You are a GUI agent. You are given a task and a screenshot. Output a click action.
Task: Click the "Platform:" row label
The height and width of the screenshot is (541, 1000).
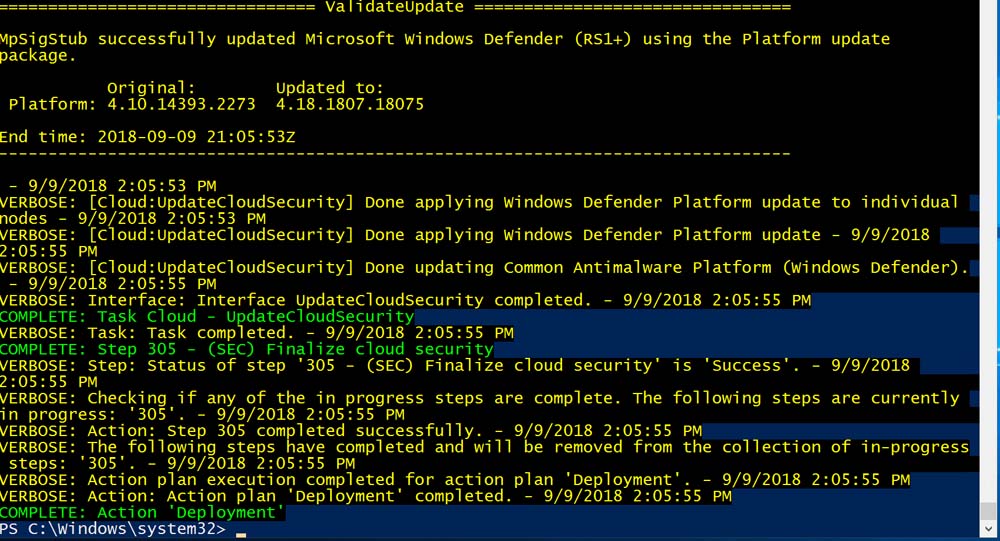pyautogui.click(x=52, y=104)
